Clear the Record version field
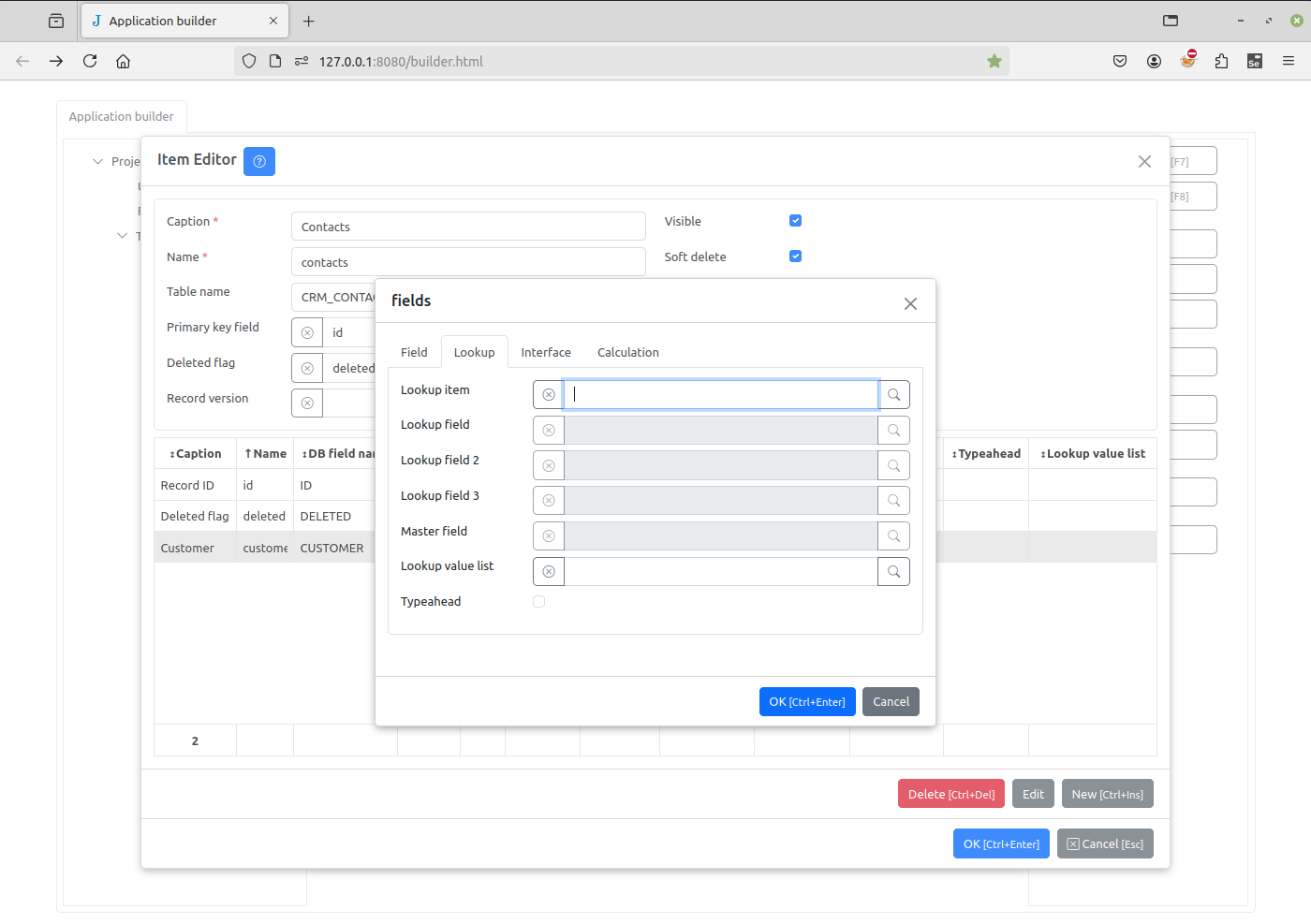The height and width of the screenshot is (924, 1311). pos(307,403)
